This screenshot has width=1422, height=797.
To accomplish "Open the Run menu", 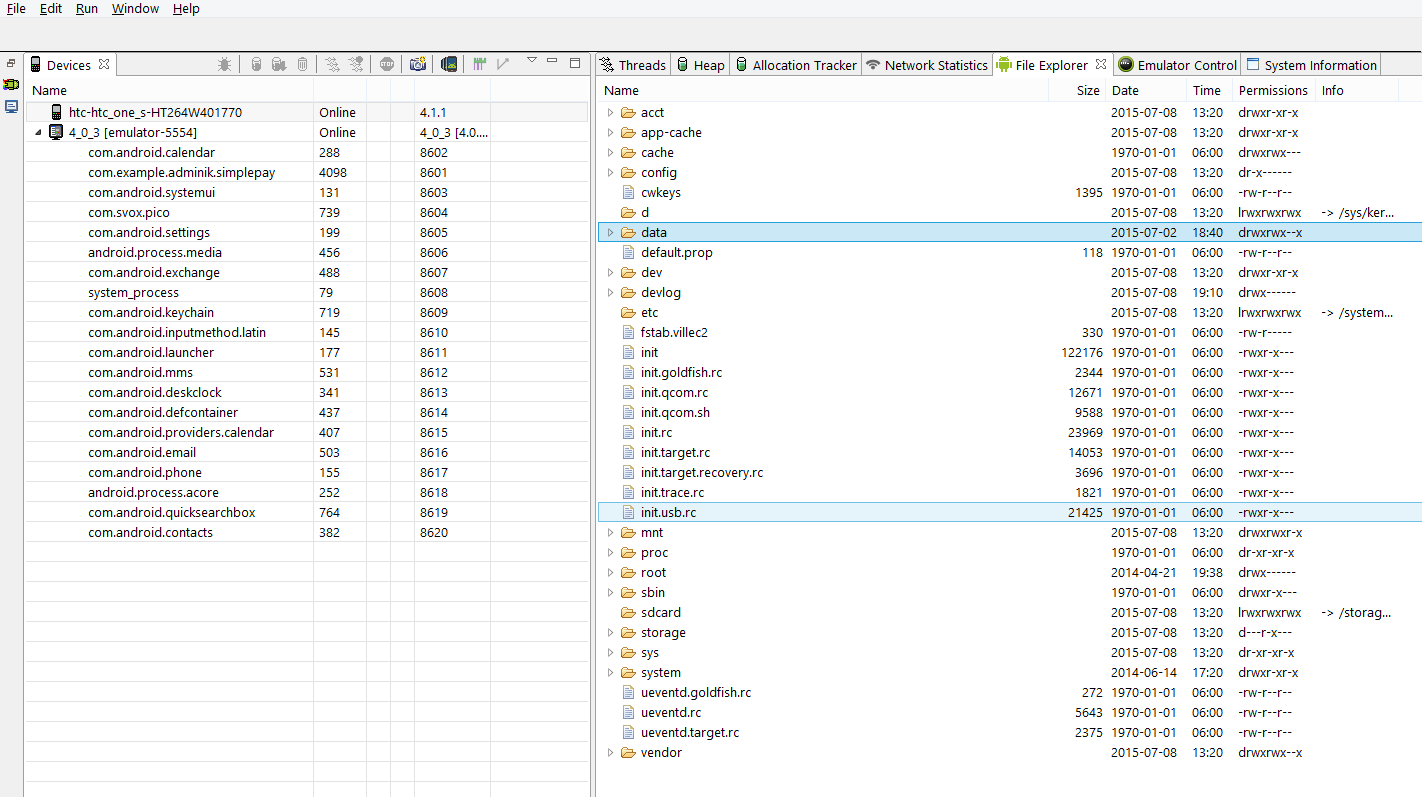I will [x=87, y=8].
